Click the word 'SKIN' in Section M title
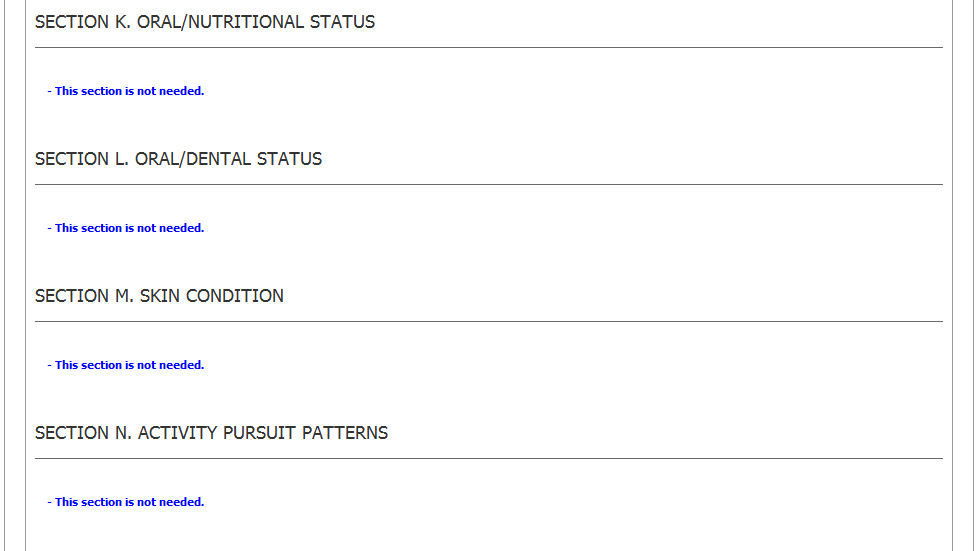Viewport: 979px width, 551px height. click(x=158, y=296)
